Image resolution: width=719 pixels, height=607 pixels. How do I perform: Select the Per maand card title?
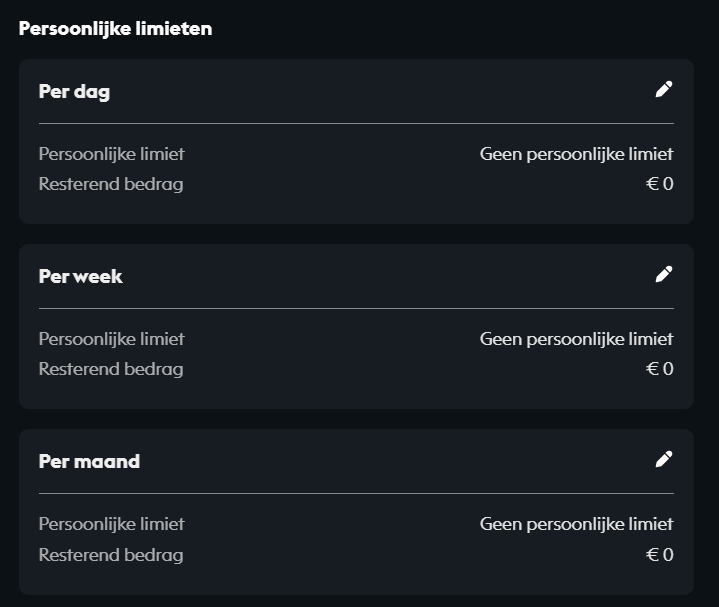pos(89,462)
